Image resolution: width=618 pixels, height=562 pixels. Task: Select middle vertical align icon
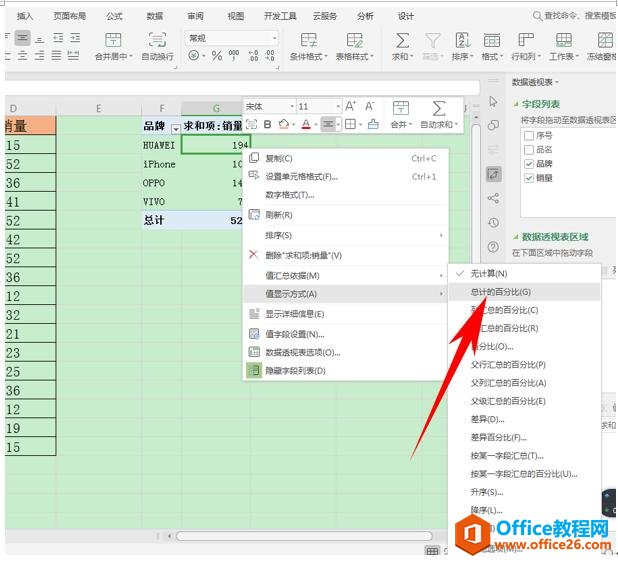coord(22,38)
